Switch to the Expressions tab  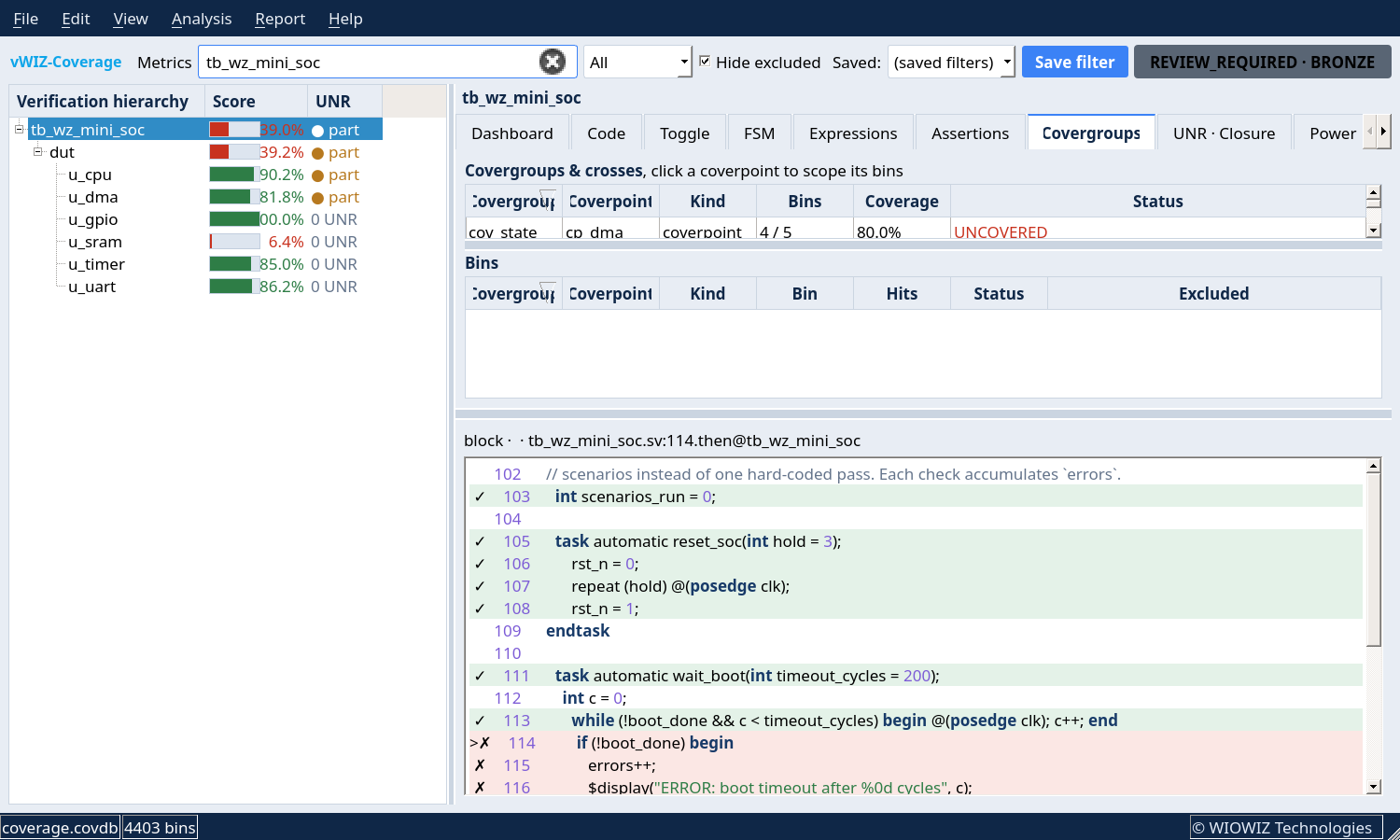coord(853,133)
